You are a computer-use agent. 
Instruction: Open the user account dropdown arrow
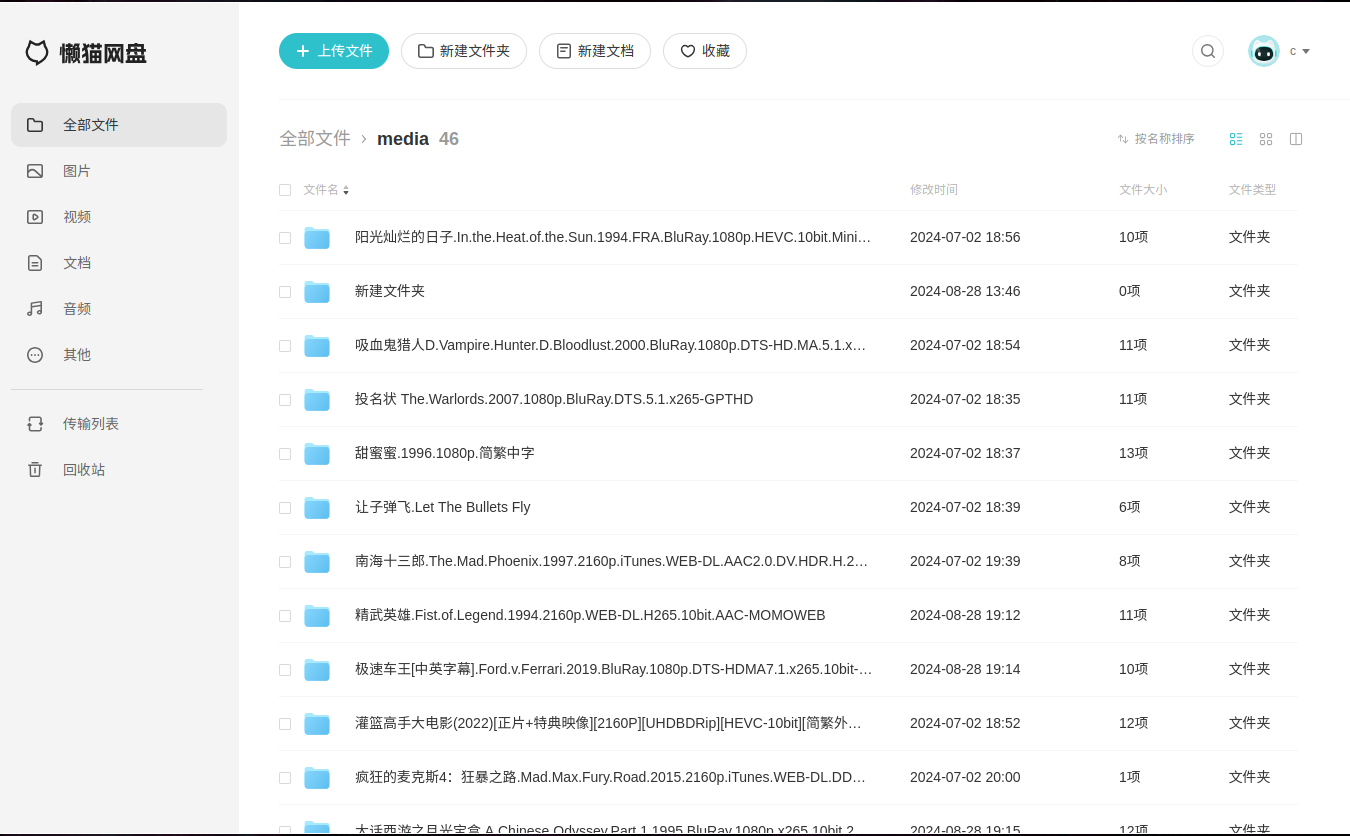(x=1306, y=52)
